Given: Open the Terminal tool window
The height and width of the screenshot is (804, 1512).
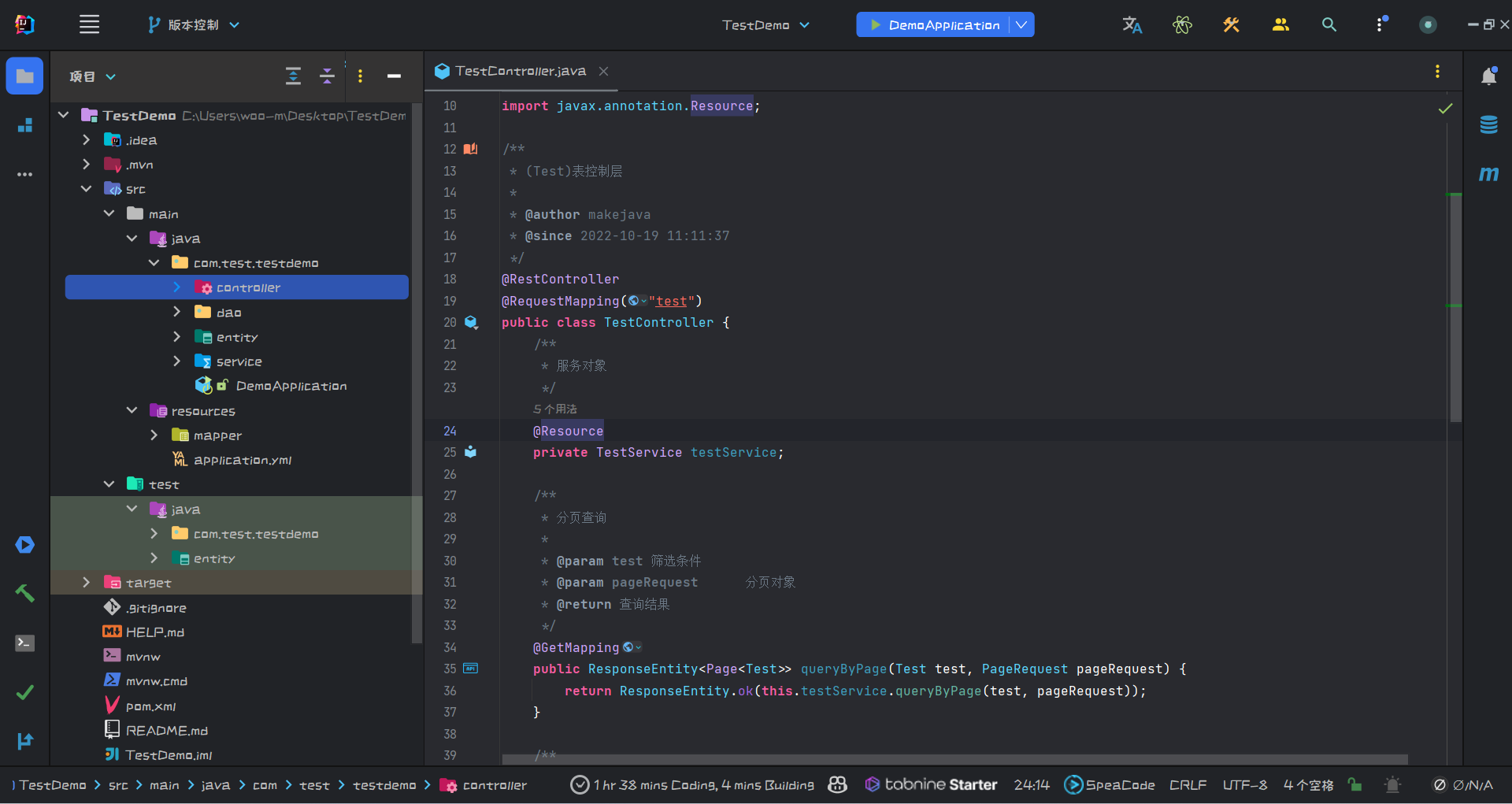Looking at the screenshot, I should pyautogui.click(x=25, y=643).
